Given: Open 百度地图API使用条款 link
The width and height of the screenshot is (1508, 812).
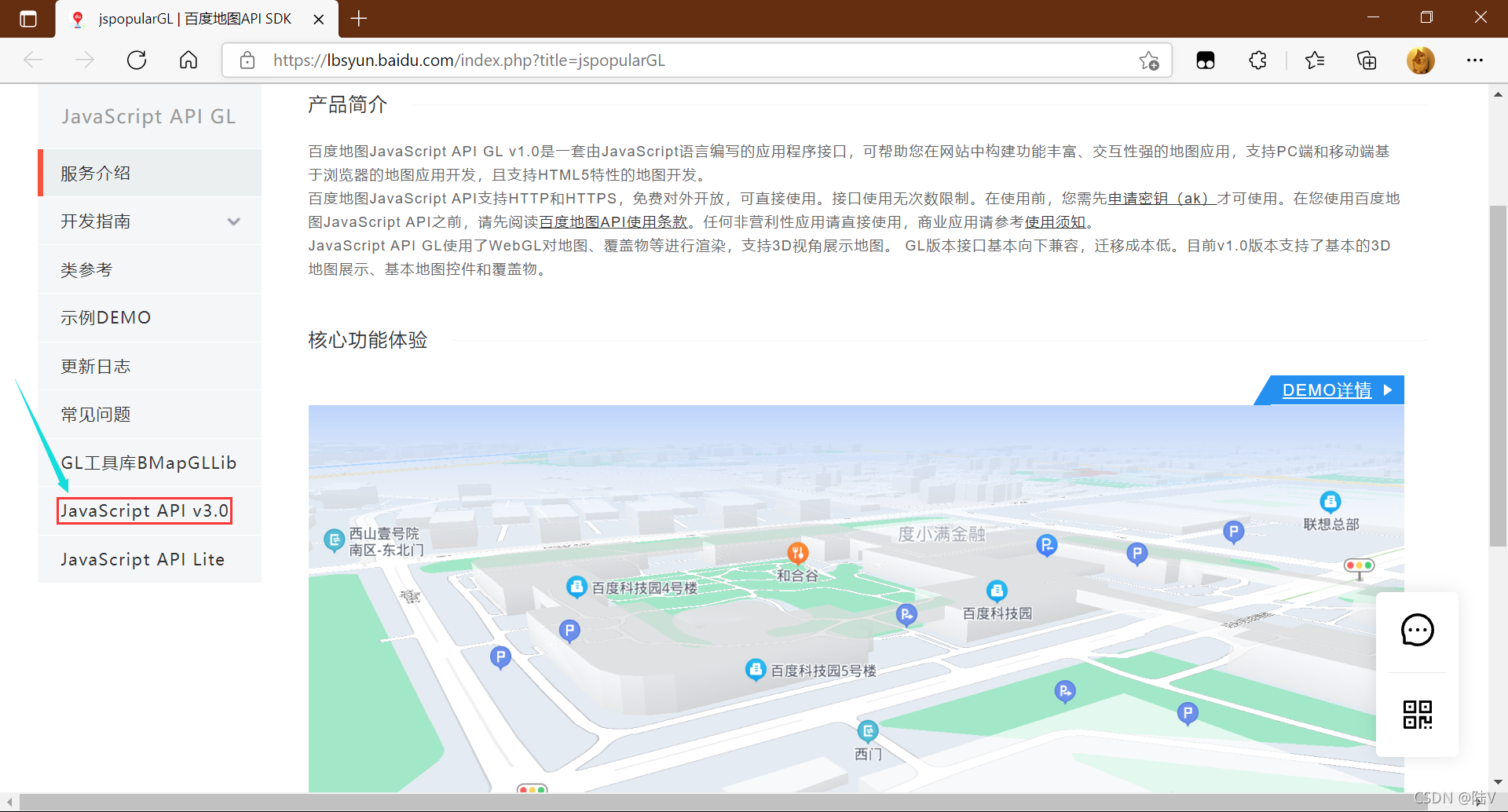Looking at the screenshot, I should click(613, 221).
